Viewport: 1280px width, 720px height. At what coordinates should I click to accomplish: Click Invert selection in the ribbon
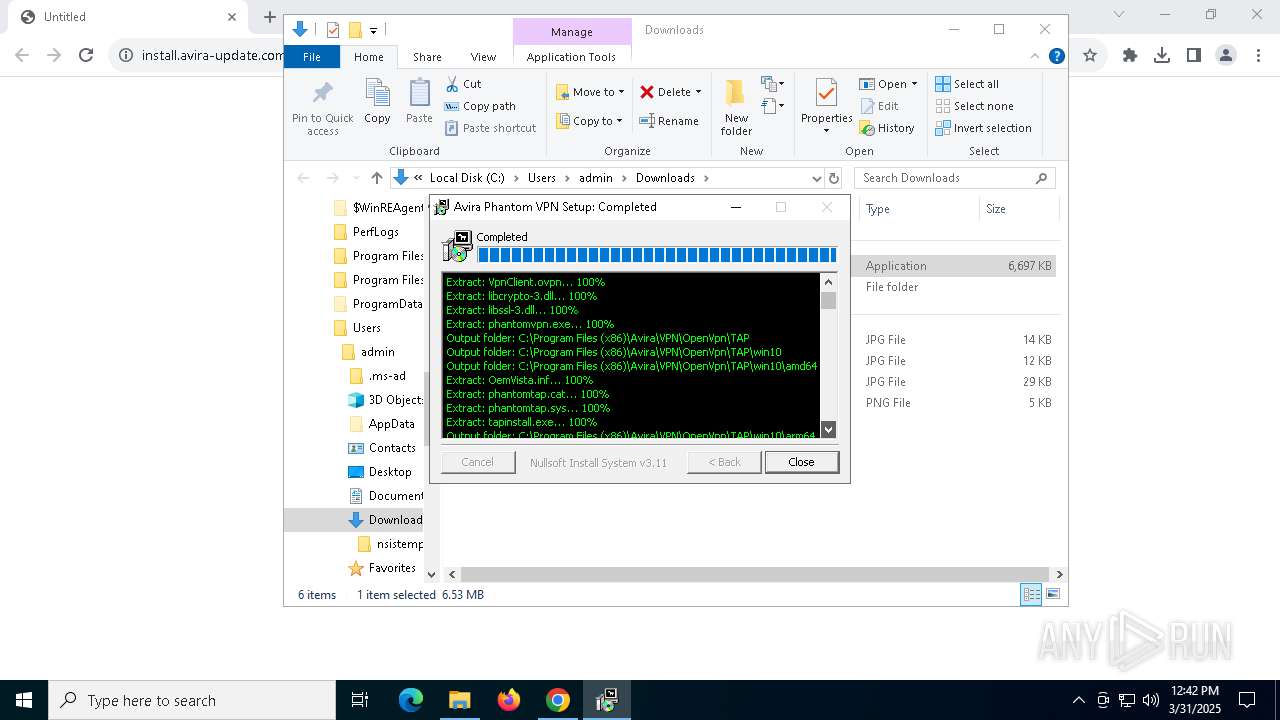(x=983, y=128)
